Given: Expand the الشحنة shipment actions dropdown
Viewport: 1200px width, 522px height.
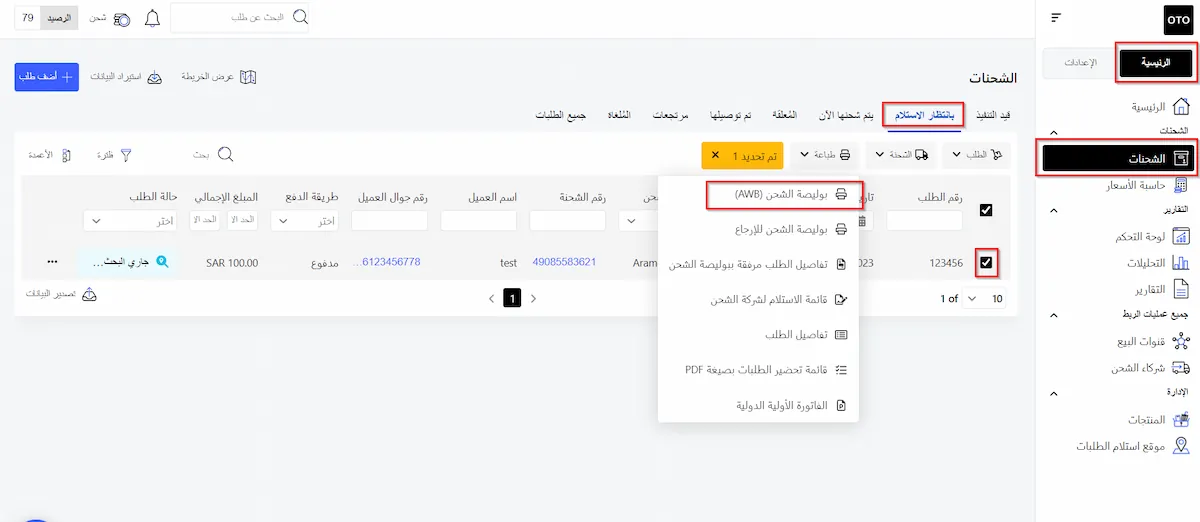Looking at the screenshot, I should tap(902, 155).
